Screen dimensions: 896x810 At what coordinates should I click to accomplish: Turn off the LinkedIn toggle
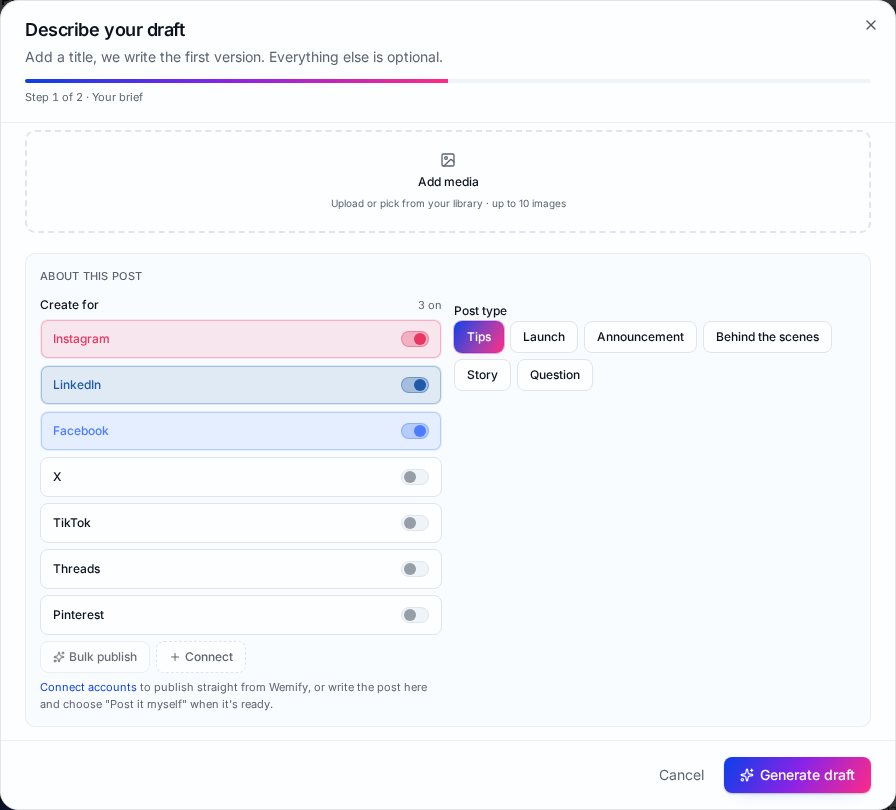415,385
